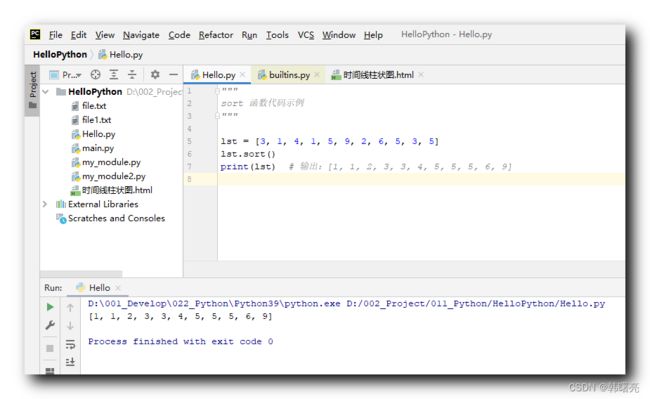
Task: Open the Refactor menu
Action: pyautogui.click(x=216, y=35)
